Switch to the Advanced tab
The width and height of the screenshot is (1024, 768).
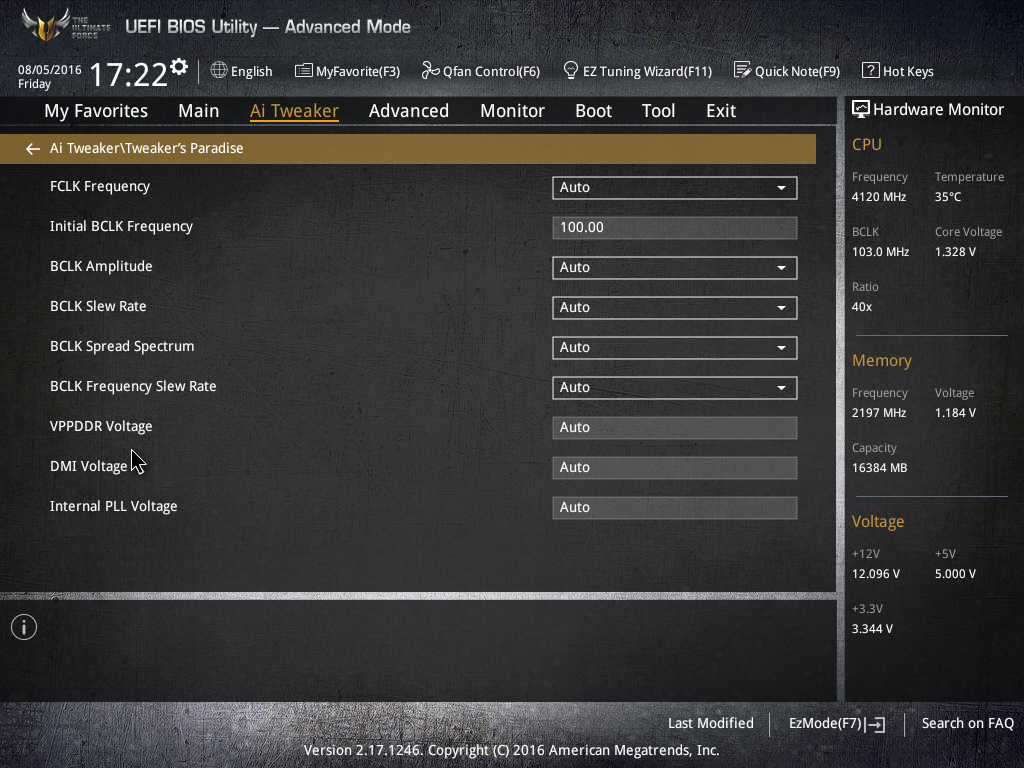point(409,111)
